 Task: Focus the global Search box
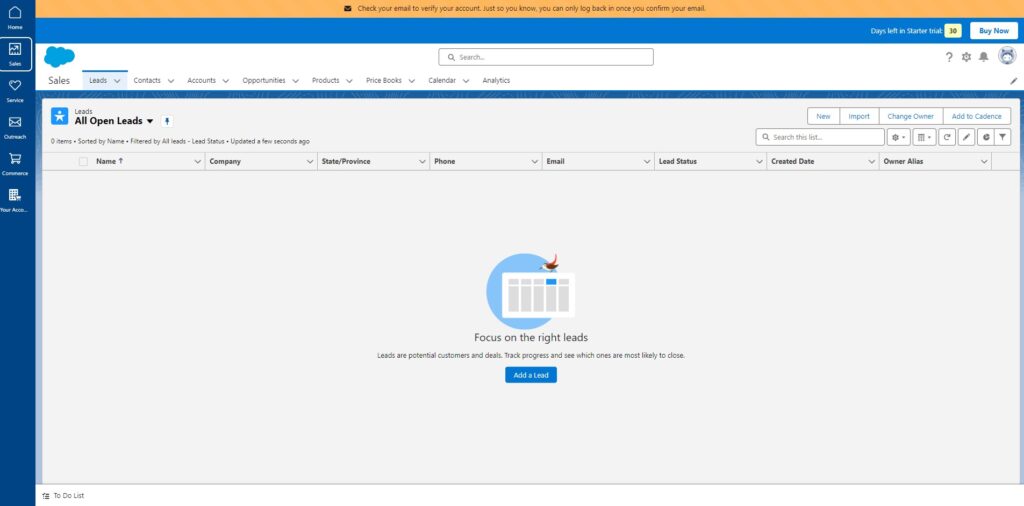(546, 57)
